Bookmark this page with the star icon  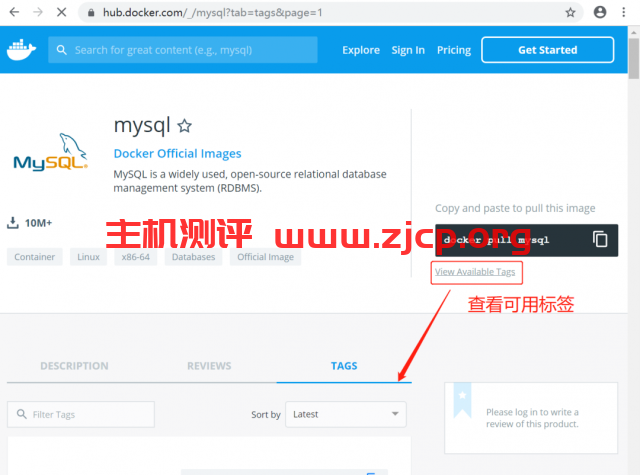(570, 13)
